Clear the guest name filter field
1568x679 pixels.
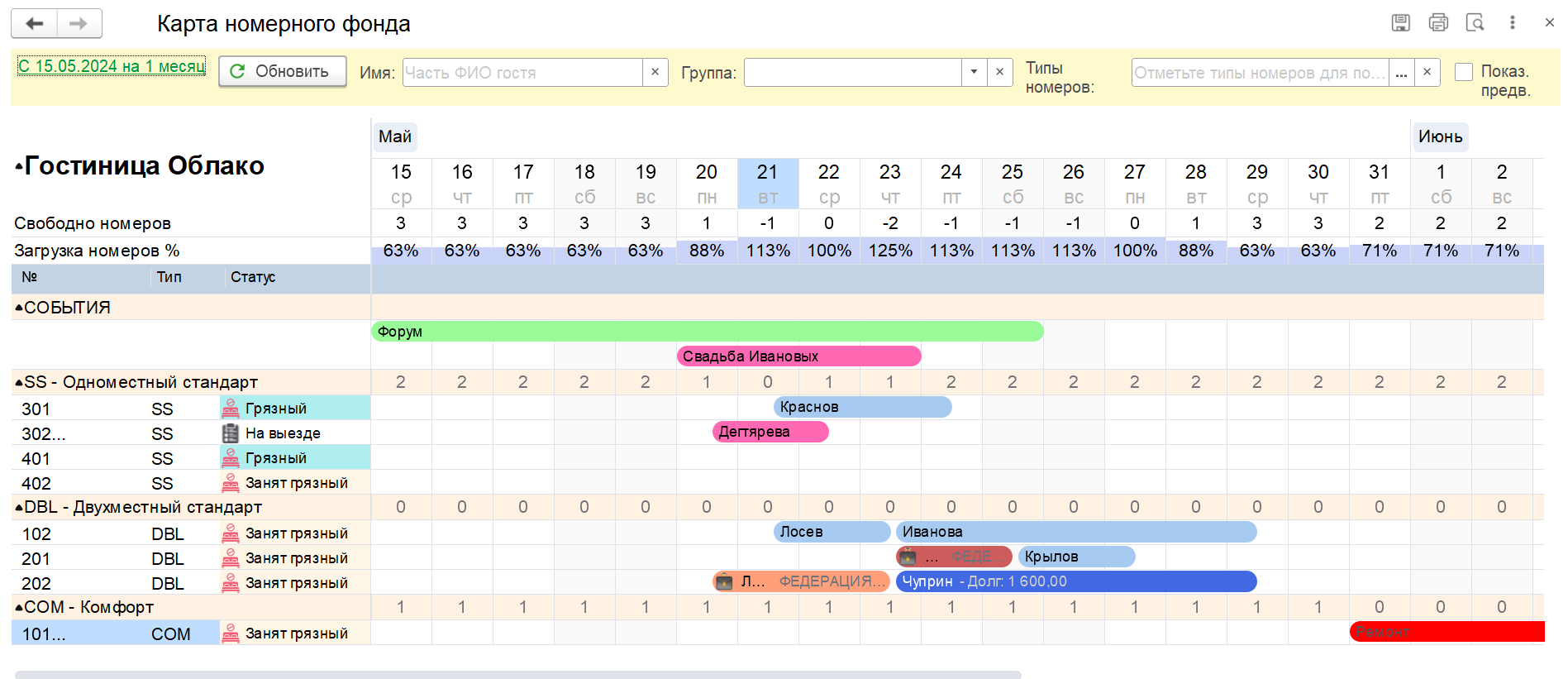click(655, 73)
